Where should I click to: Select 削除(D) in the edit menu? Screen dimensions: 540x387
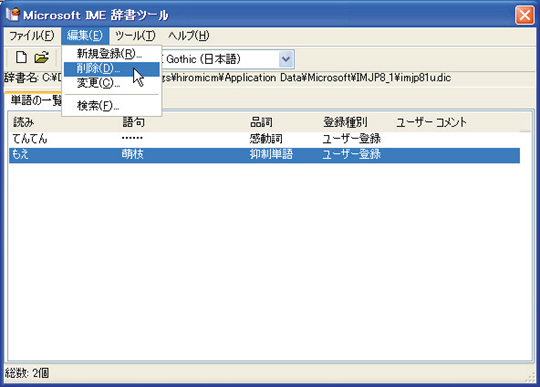tap(112, 69)
